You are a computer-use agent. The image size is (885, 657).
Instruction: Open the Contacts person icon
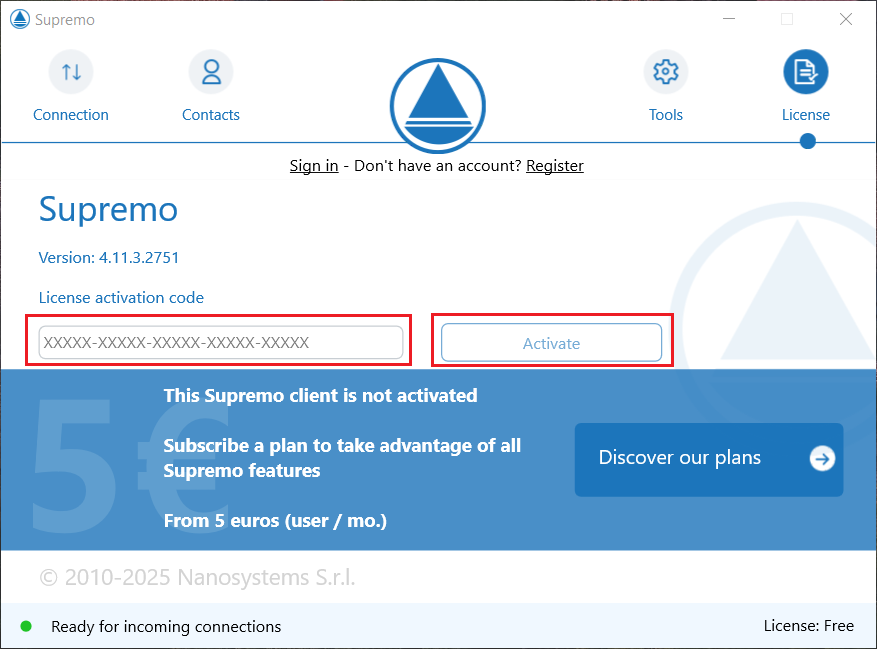pyautogui.click(x=211, y=72)
